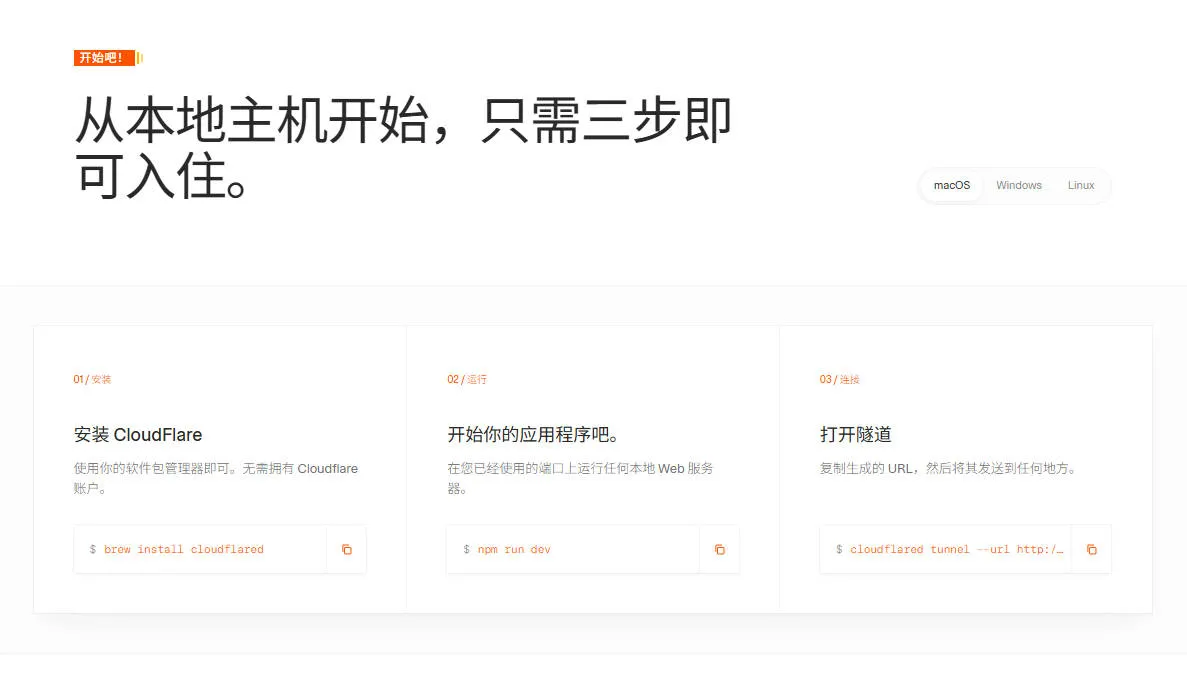Copy the npm run dev command
This screenshot has width=1187, height=686.
coord(720,550)
